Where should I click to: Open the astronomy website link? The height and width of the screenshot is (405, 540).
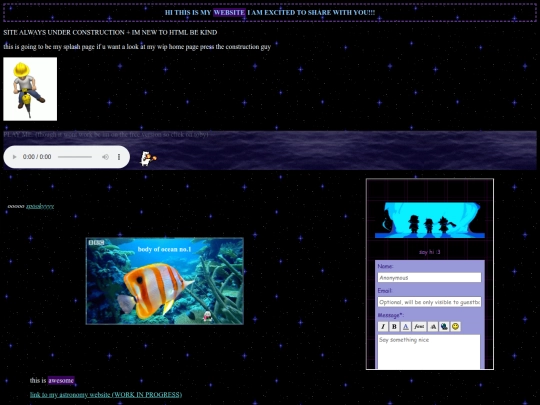(106, 395)
